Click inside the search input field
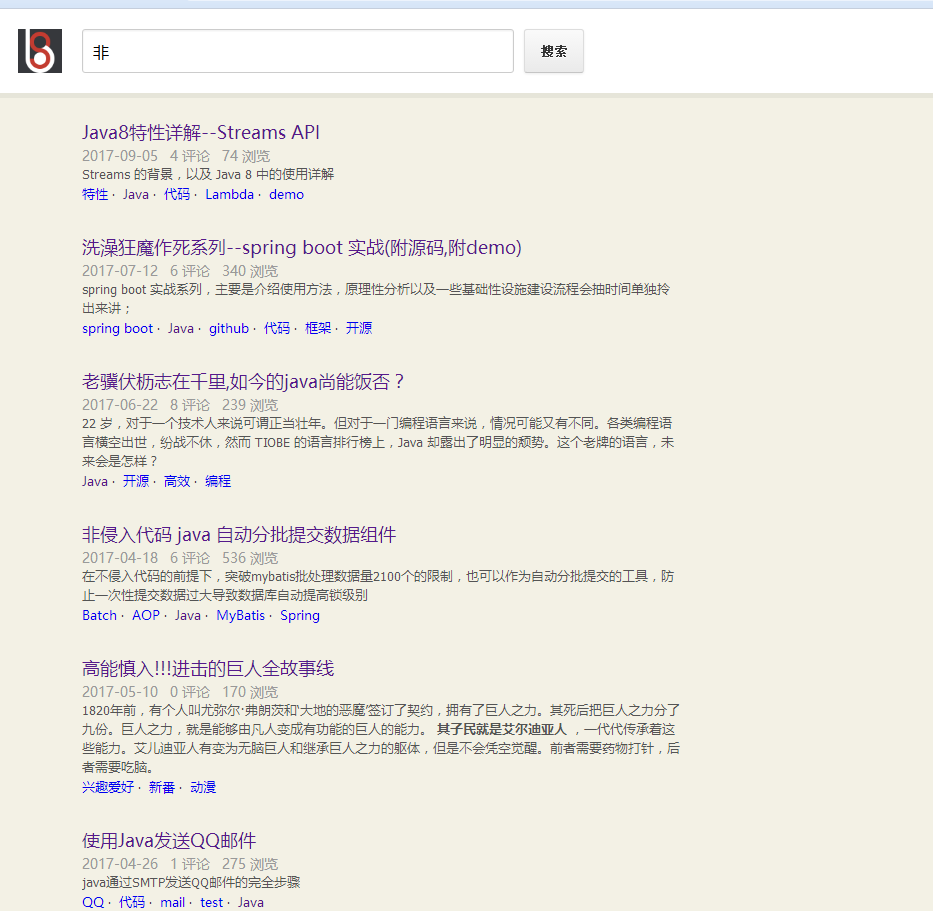The image size is (933, 911). coord(296,51)
